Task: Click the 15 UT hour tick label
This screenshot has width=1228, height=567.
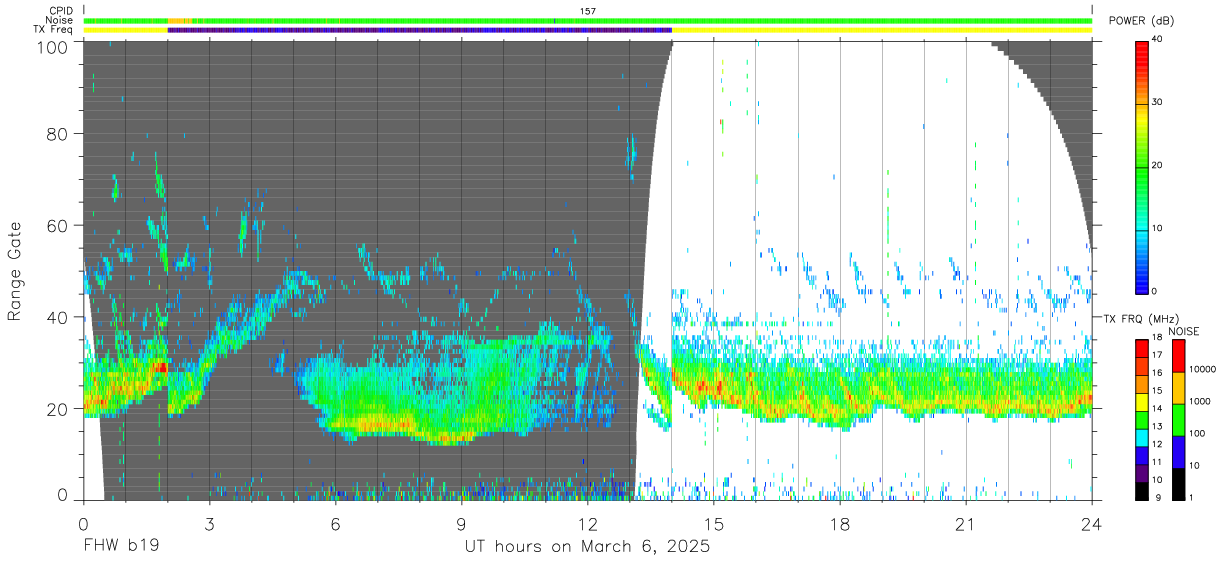Action: pos(713,525)
